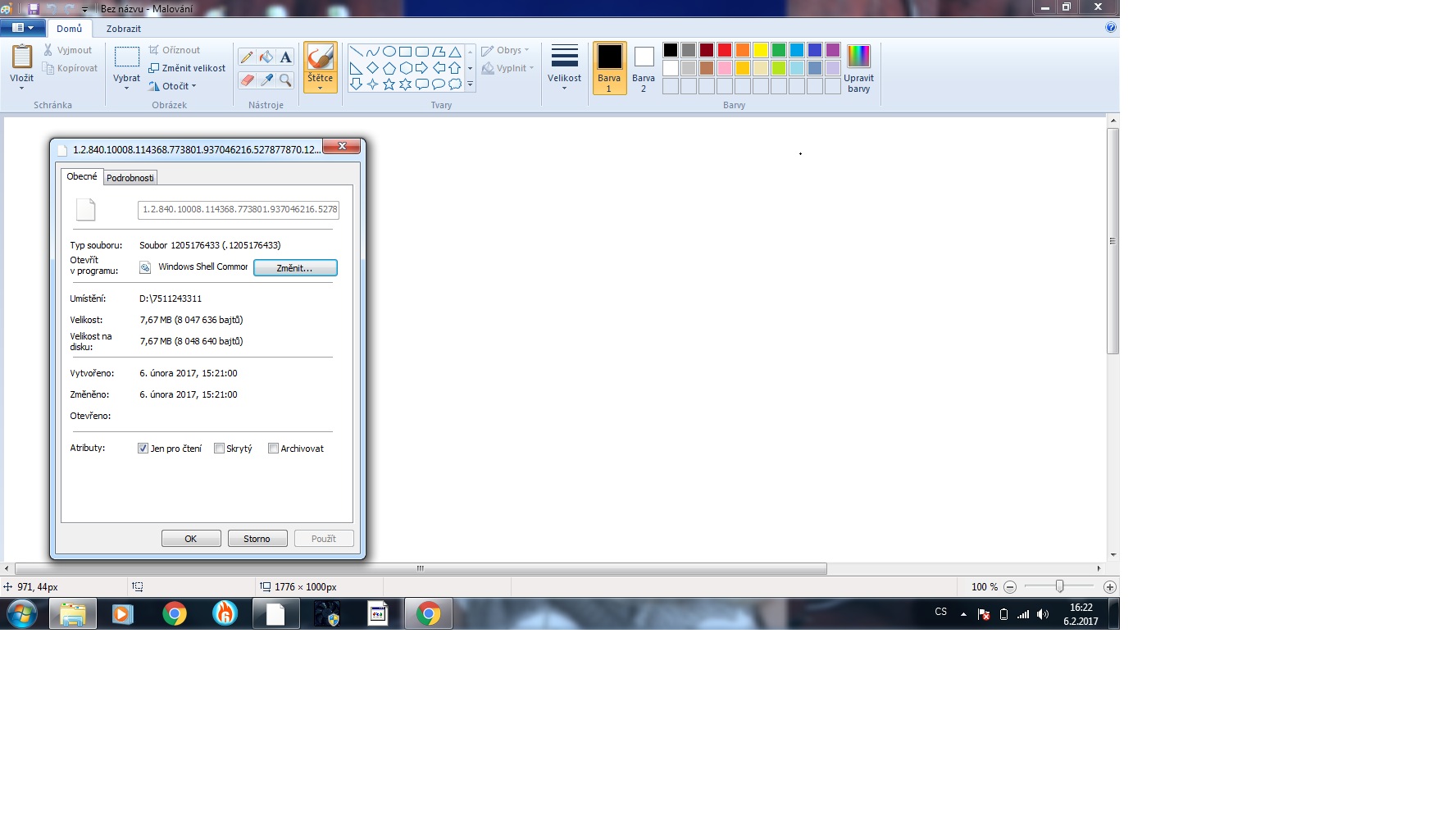
Task: Choose the right arrow shape
Action: click(x=422, y=68)
